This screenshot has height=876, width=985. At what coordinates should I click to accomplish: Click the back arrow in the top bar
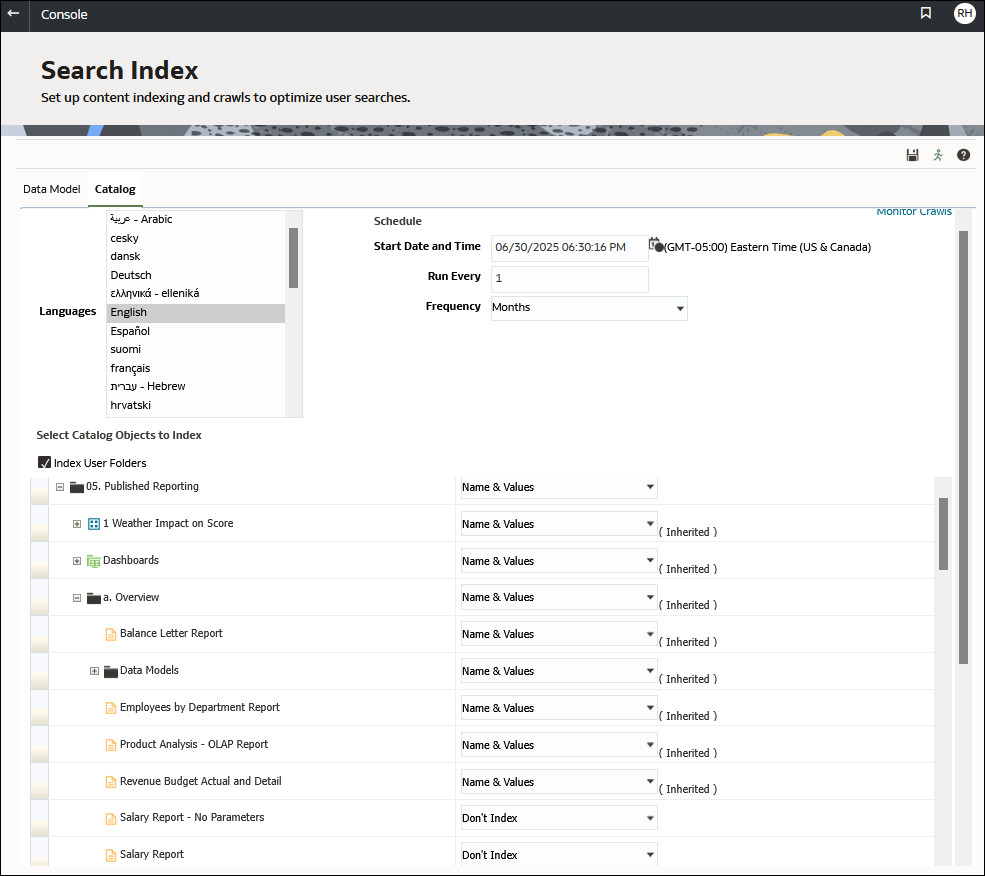pyautogui.click(x=14, y=15)
